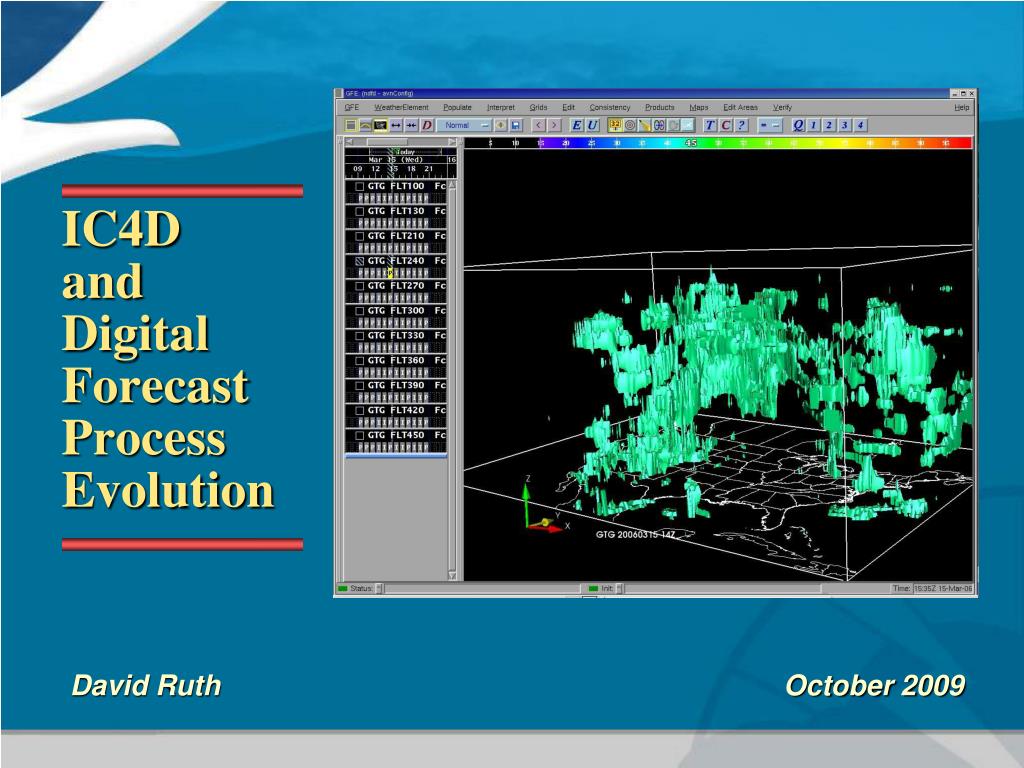Click the red D toolbar icon
1024x768 pixels.
(x=427, y=125)
